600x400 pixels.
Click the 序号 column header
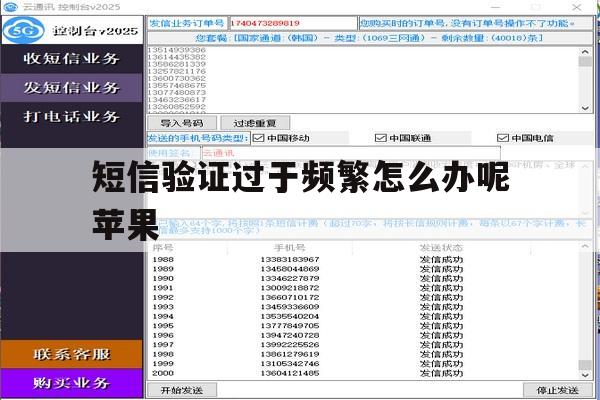click(163, 248)
